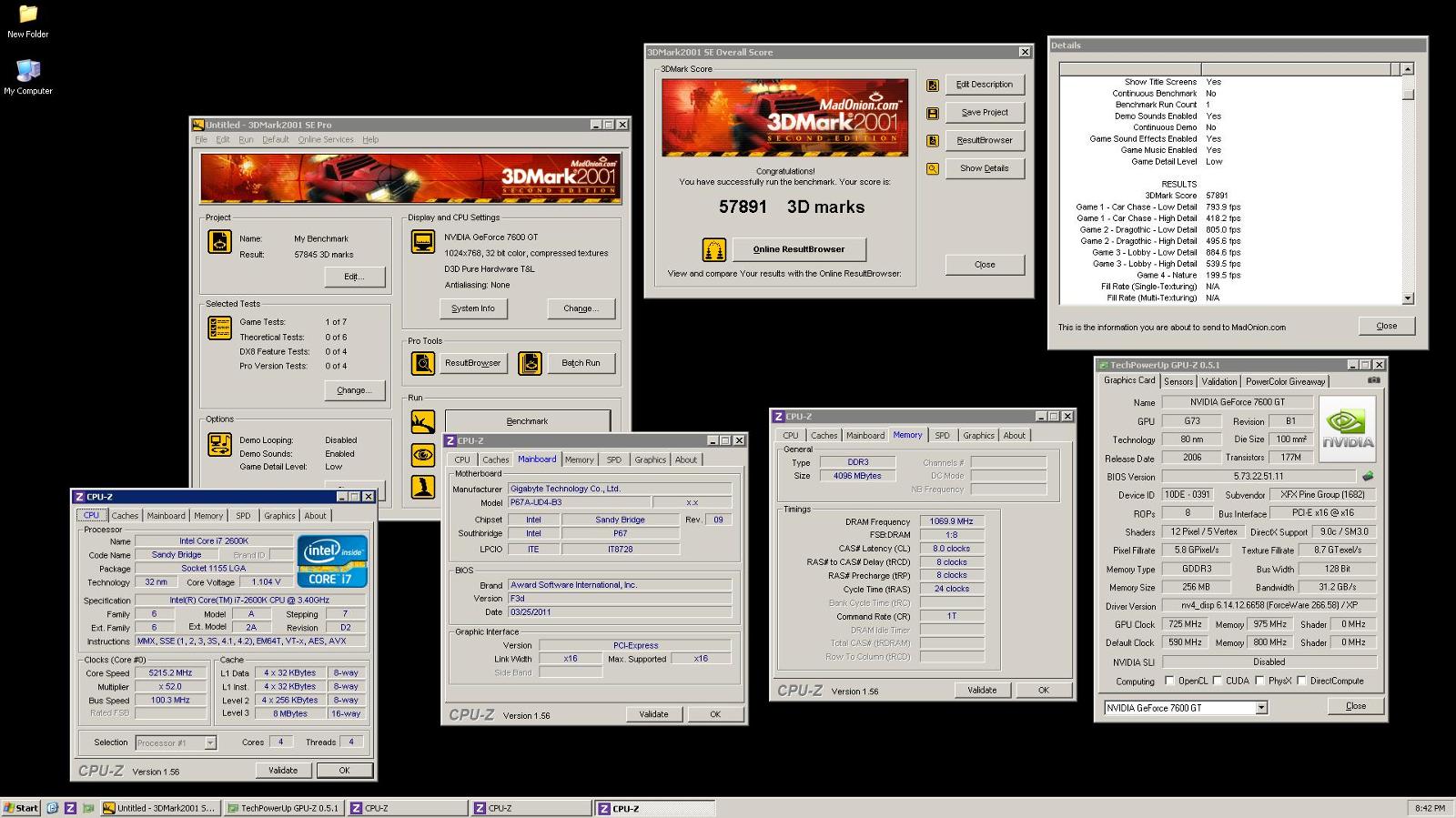Click Change... button in Display settings

click(581, 308)
